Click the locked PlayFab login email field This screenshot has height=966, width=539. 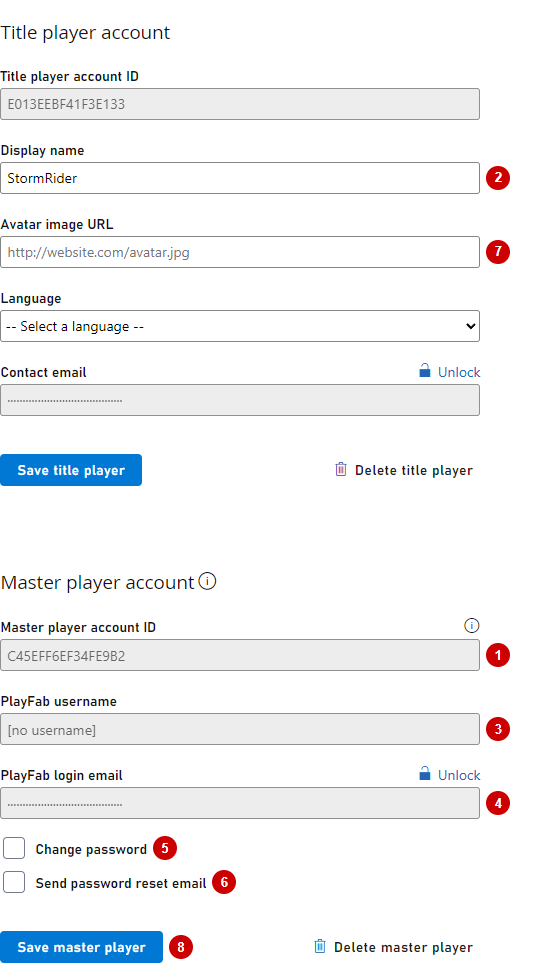tap(240, 803)
